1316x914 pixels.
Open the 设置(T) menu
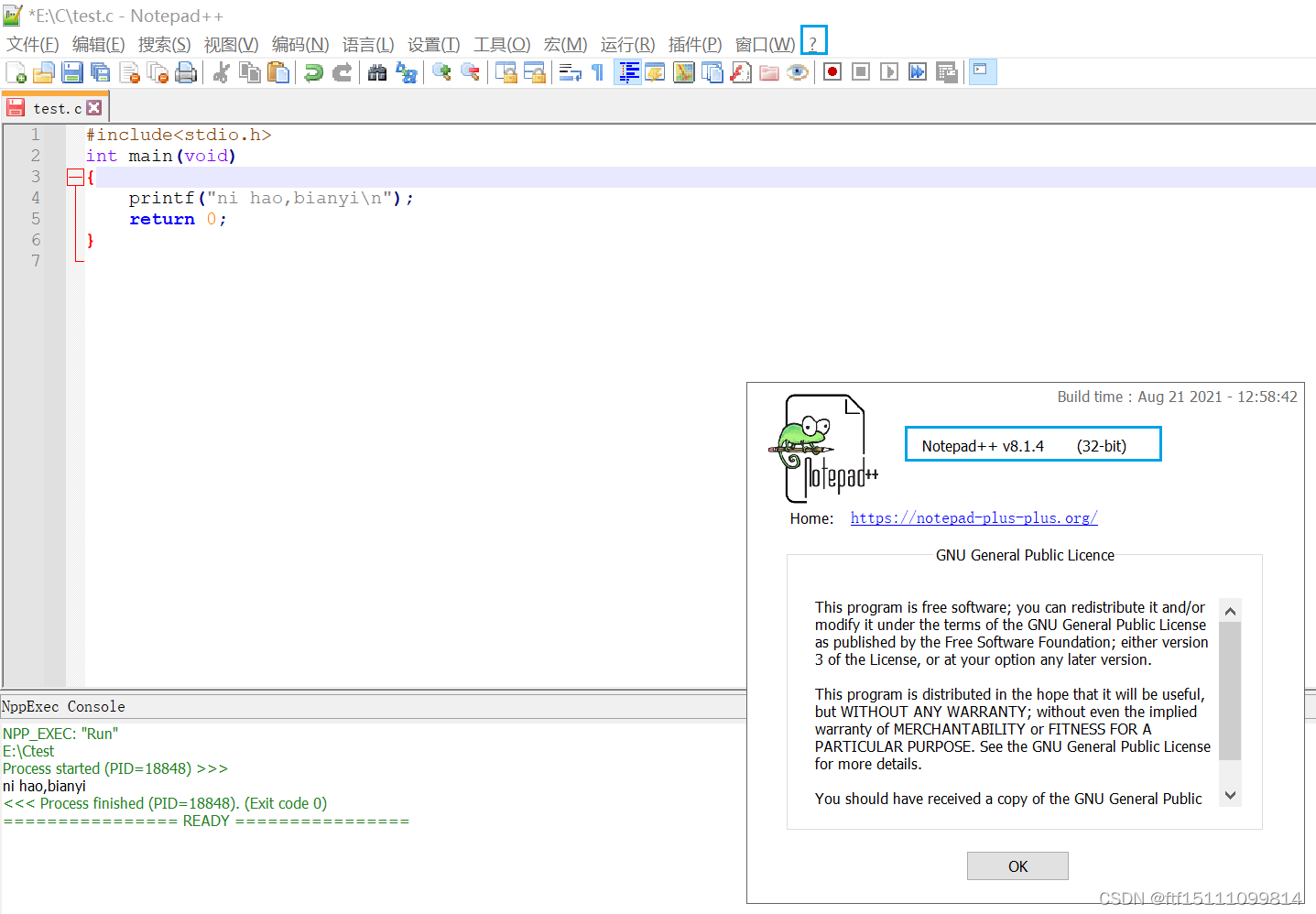click(x=433, y=45)
